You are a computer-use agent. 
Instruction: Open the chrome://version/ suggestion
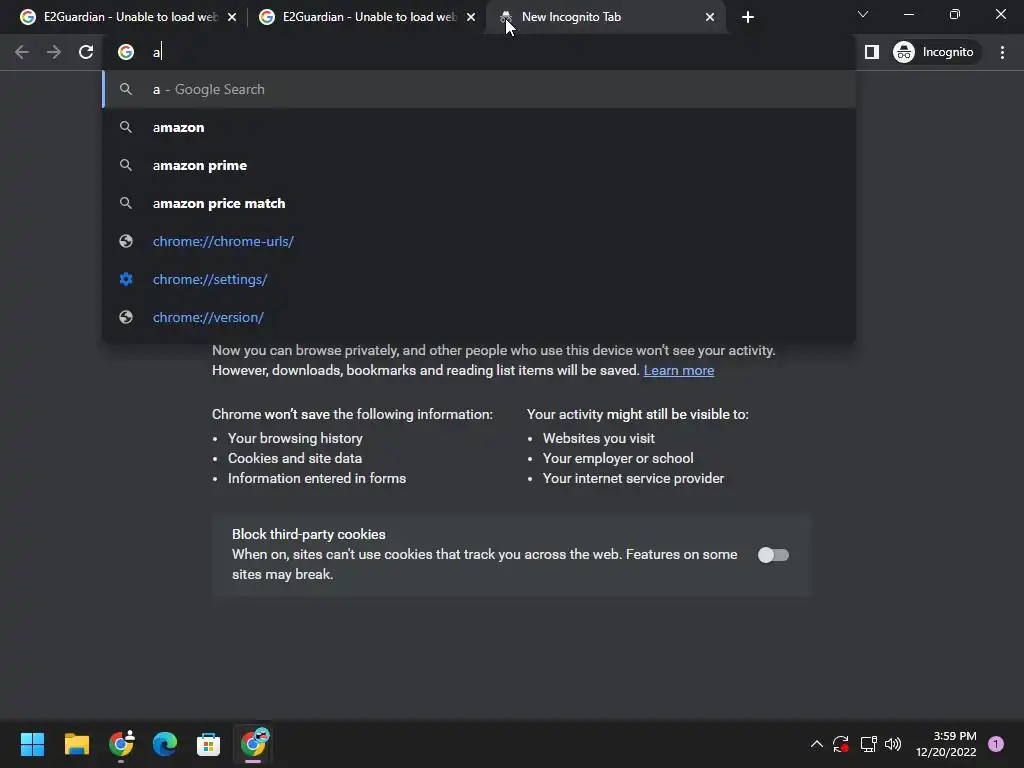coord(479,317)
